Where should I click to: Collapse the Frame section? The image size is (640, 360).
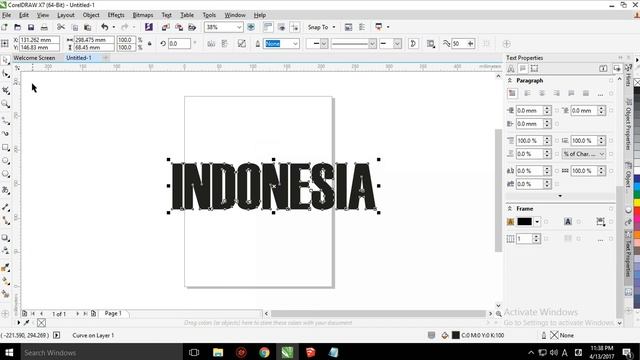point(510,209)
